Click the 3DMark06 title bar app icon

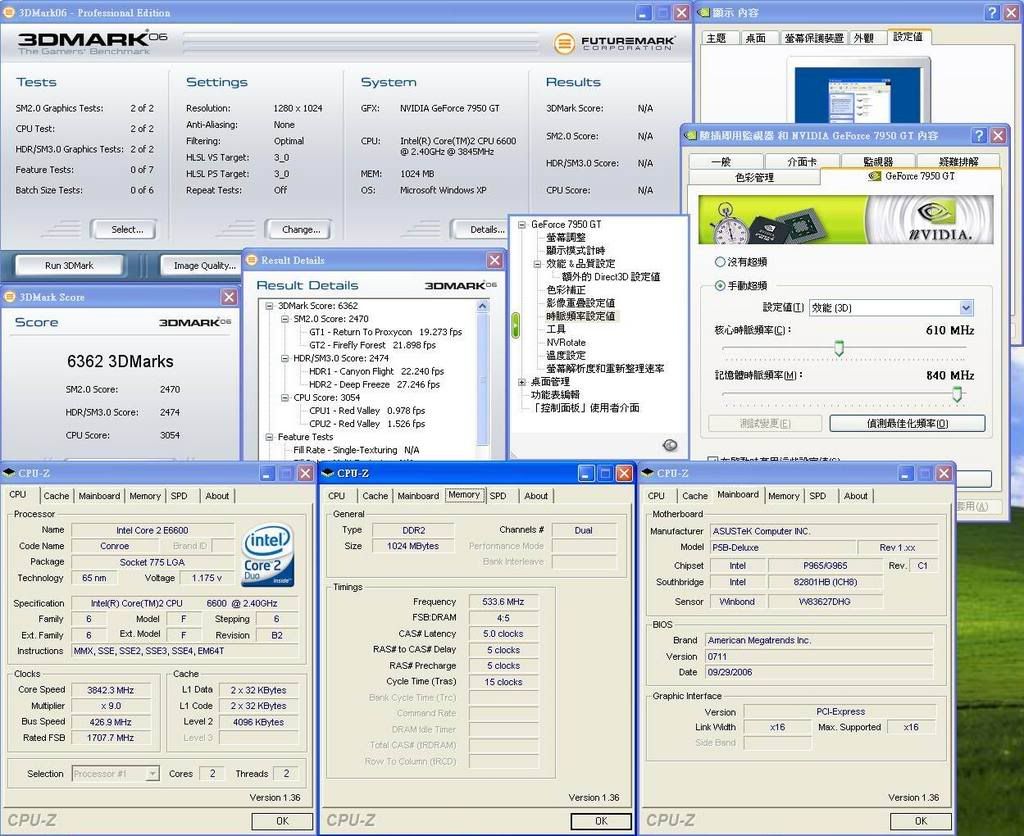(9, 12)
